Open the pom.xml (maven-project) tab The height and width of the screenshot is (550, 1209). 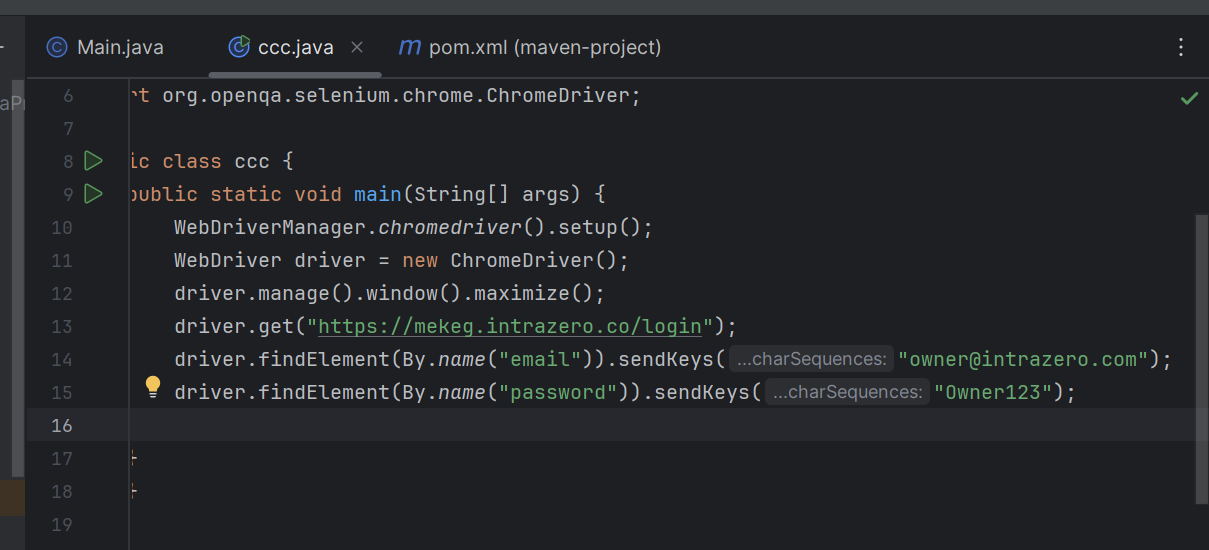tap(530, 47)
